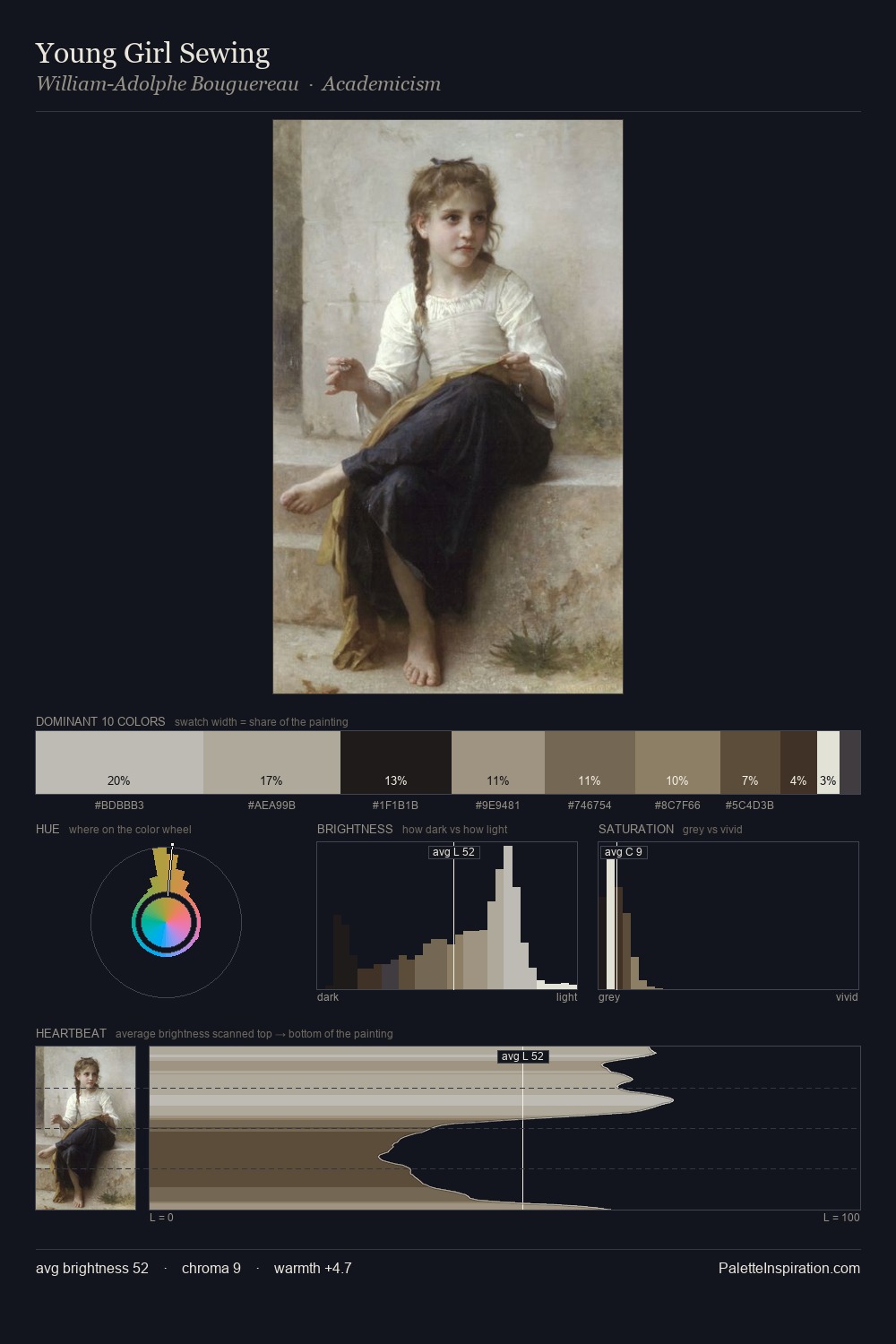Click the hex code text #5C4D3B
The width and height of the screenshot is (896, 1344).
(750, 806)
